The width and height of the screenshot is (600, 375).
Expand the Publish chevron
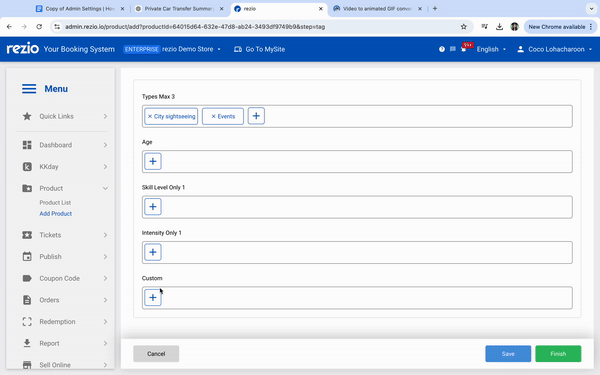click(x=105, y=257)
